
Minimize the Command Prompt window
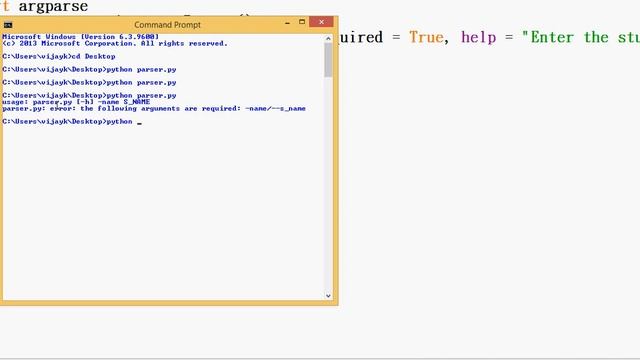287,22
